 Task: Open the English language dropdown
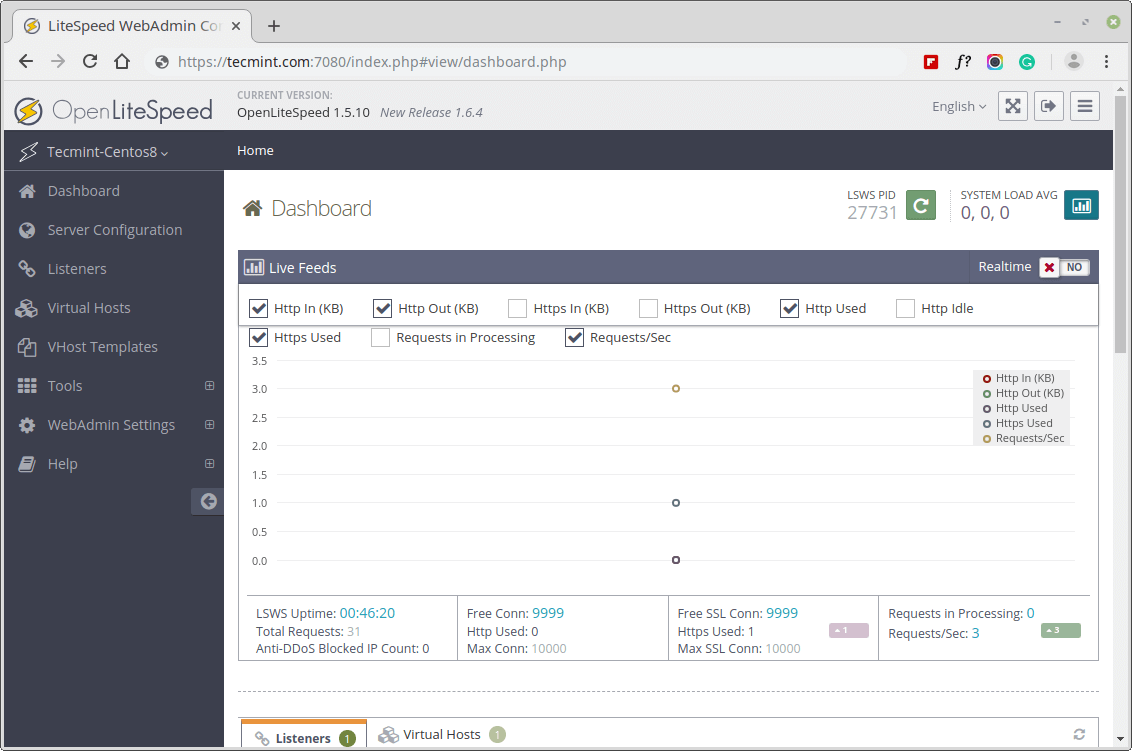tap(957, 105)
